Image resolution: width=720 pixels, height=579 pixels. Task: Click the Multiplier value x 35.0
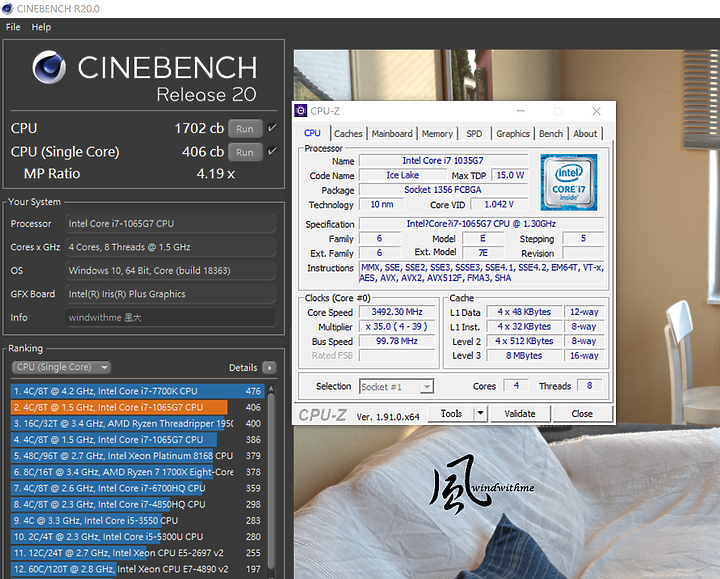(397, 326)
